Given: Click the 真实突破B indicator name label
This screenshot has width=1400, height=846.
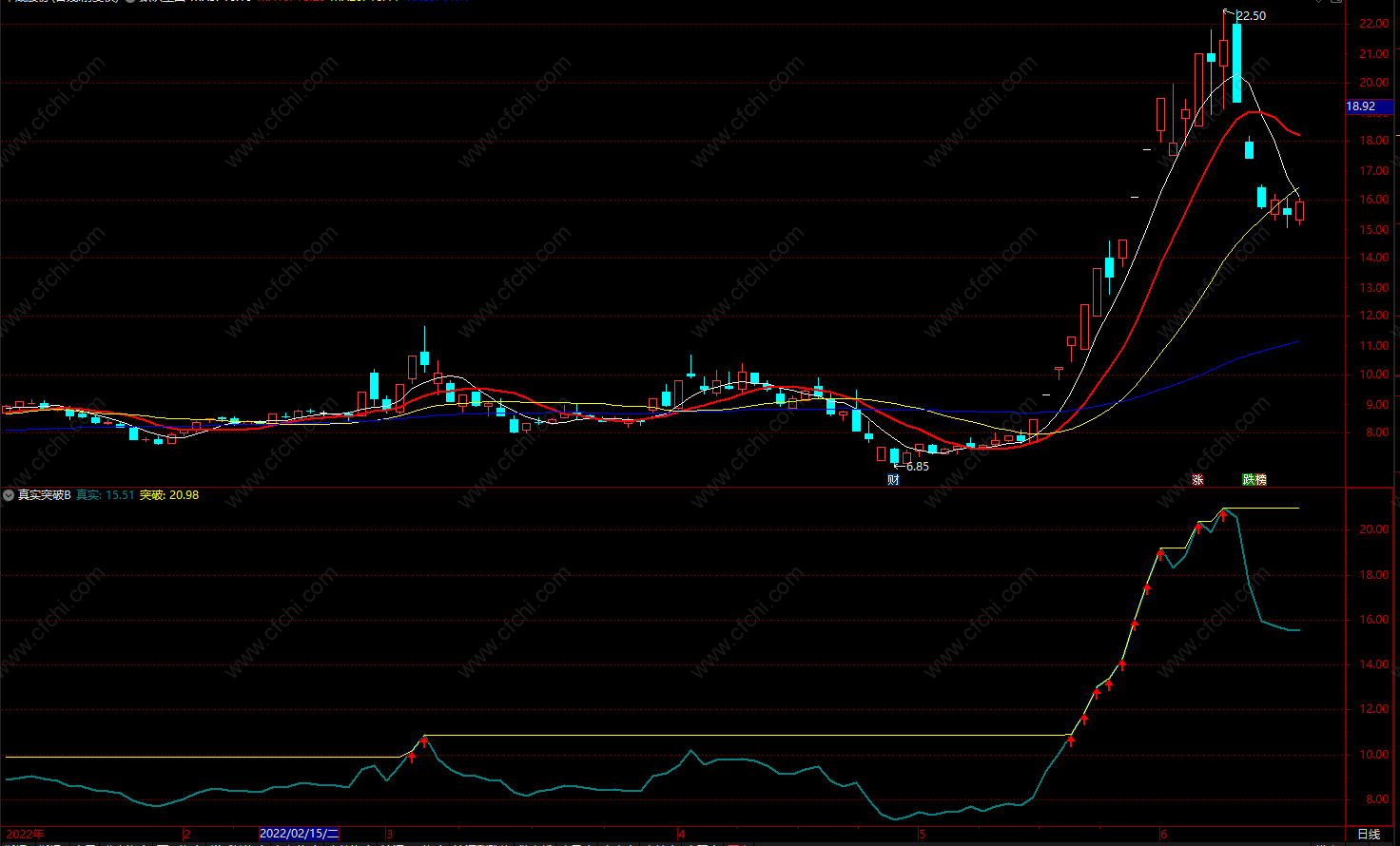Looking at the screenshot, I should [44, 495].
